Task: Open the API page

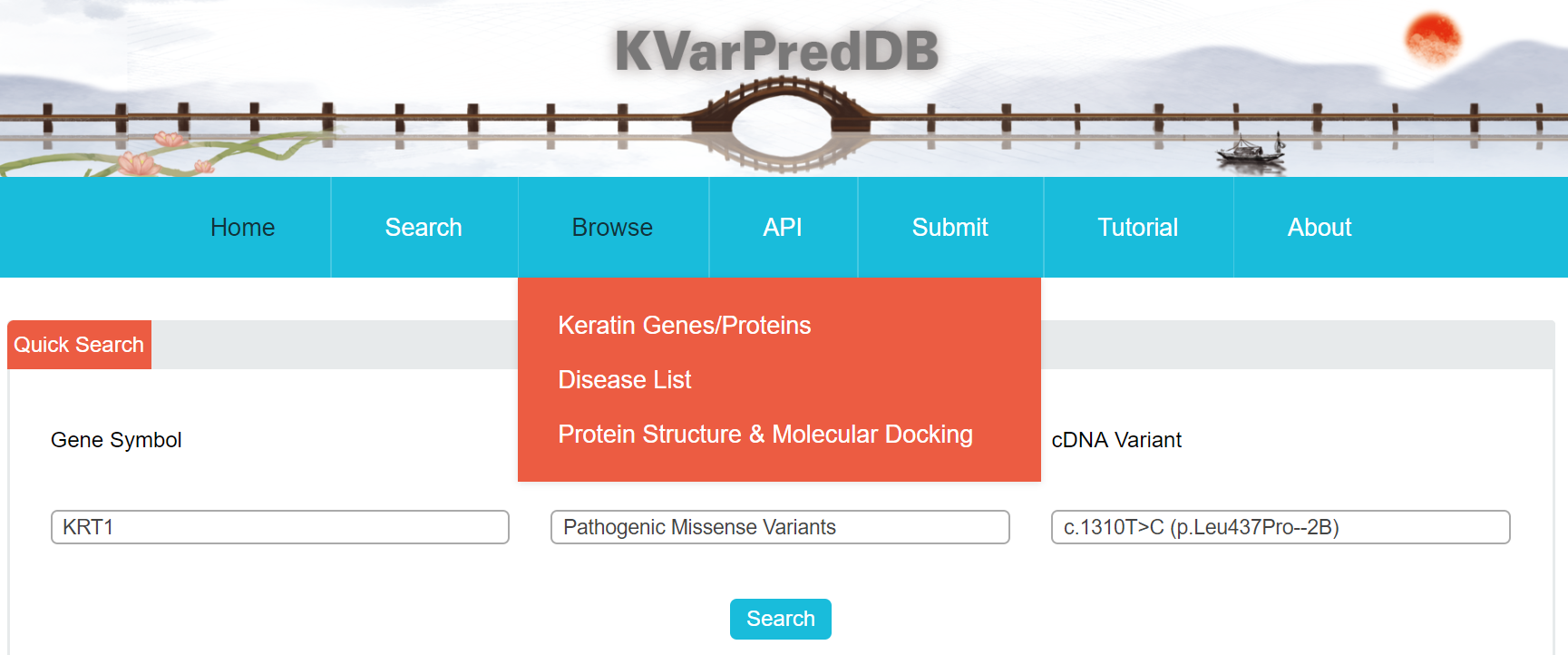Action: coord(783,228)
